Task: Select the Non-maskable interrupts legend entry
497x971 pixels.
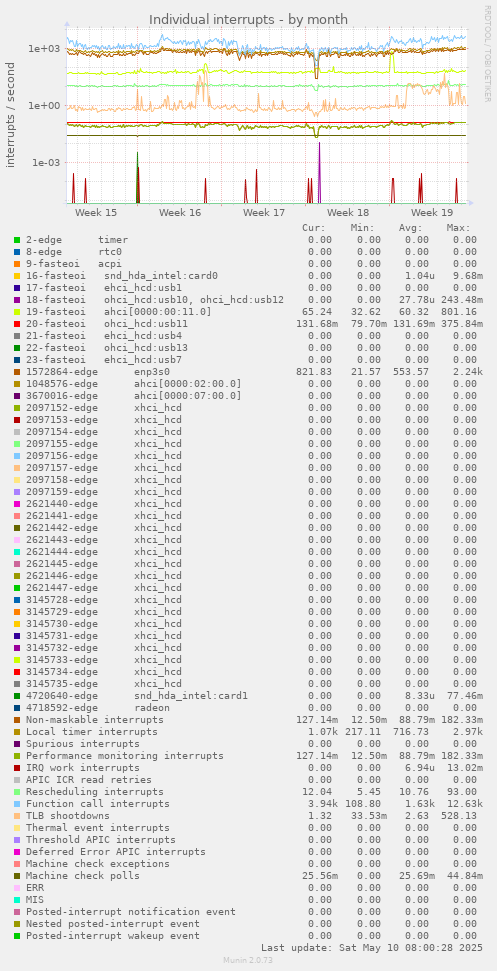Action: 95,720
